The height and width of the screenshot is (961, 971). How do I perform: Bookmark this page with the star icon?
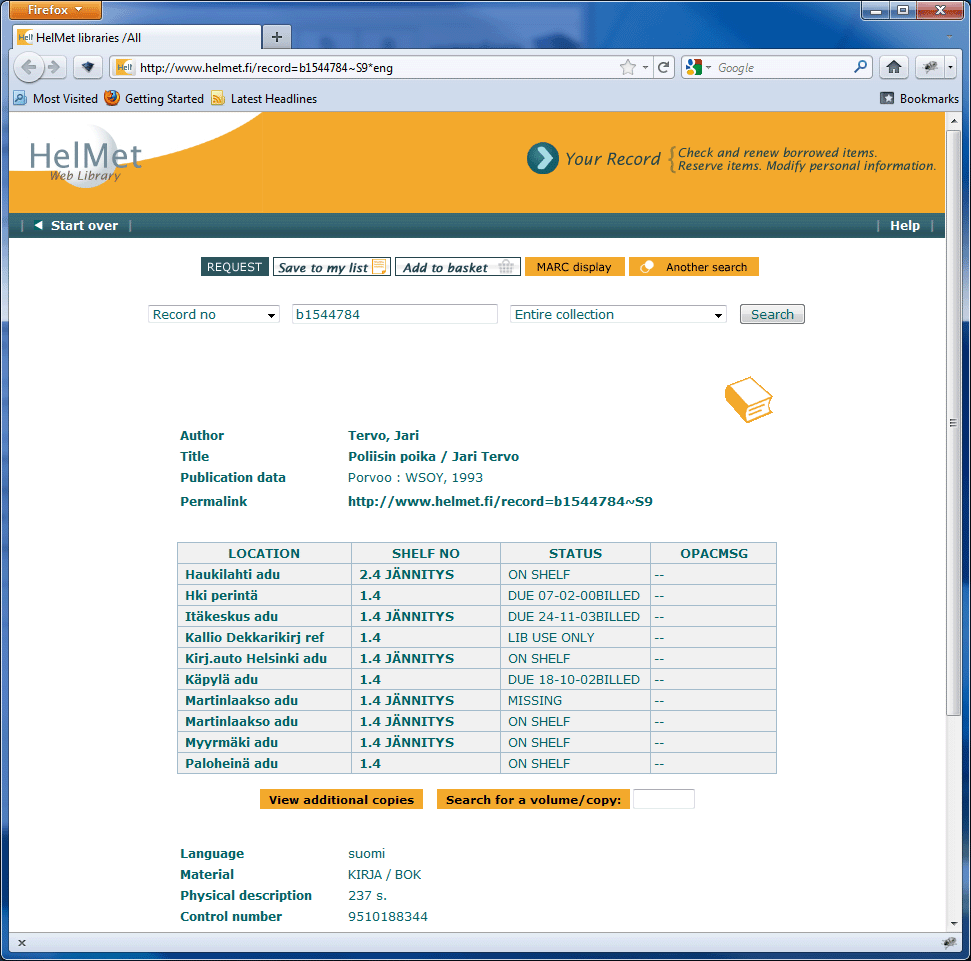coord(628,68)
